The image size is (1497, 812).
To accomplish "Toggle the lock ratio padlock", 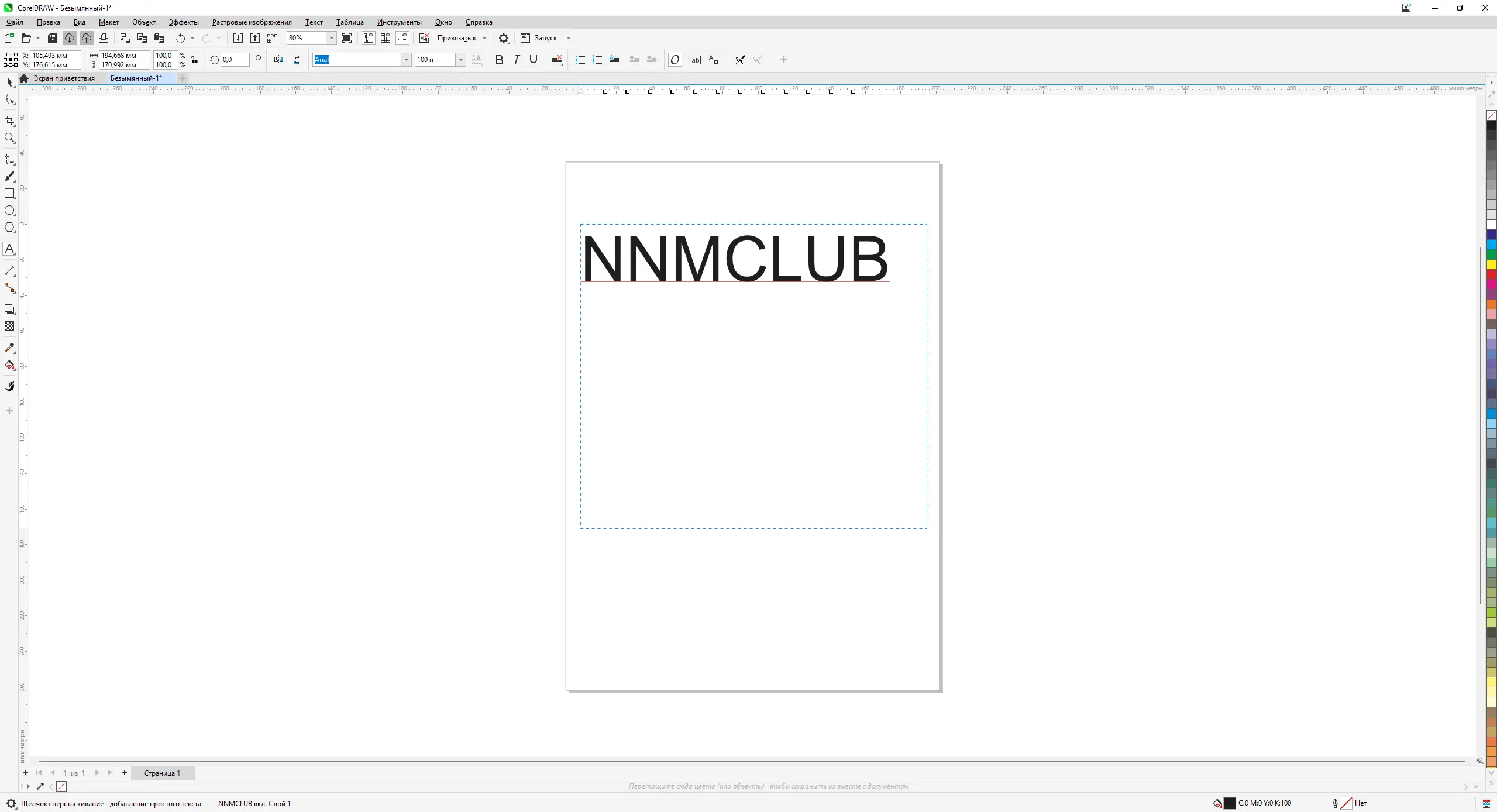I will point(194,60).
